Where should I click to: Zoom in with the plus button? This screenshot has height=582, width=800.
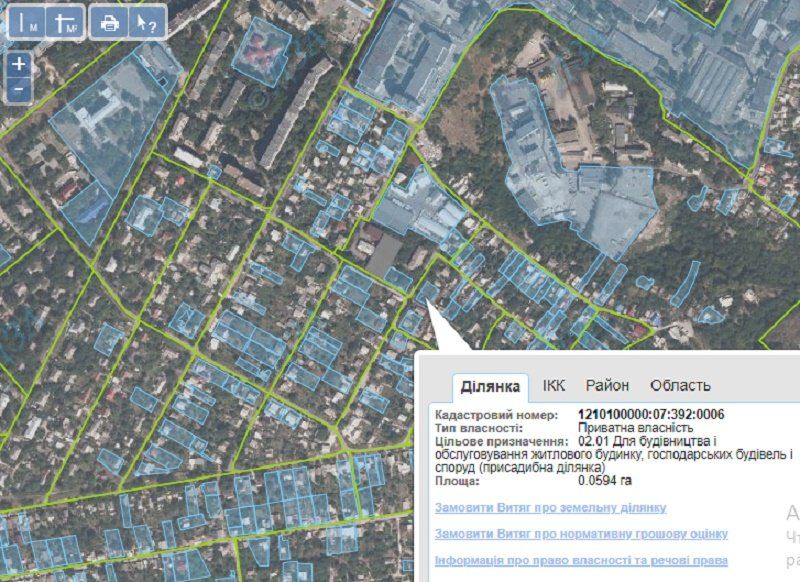pos(20,63)
